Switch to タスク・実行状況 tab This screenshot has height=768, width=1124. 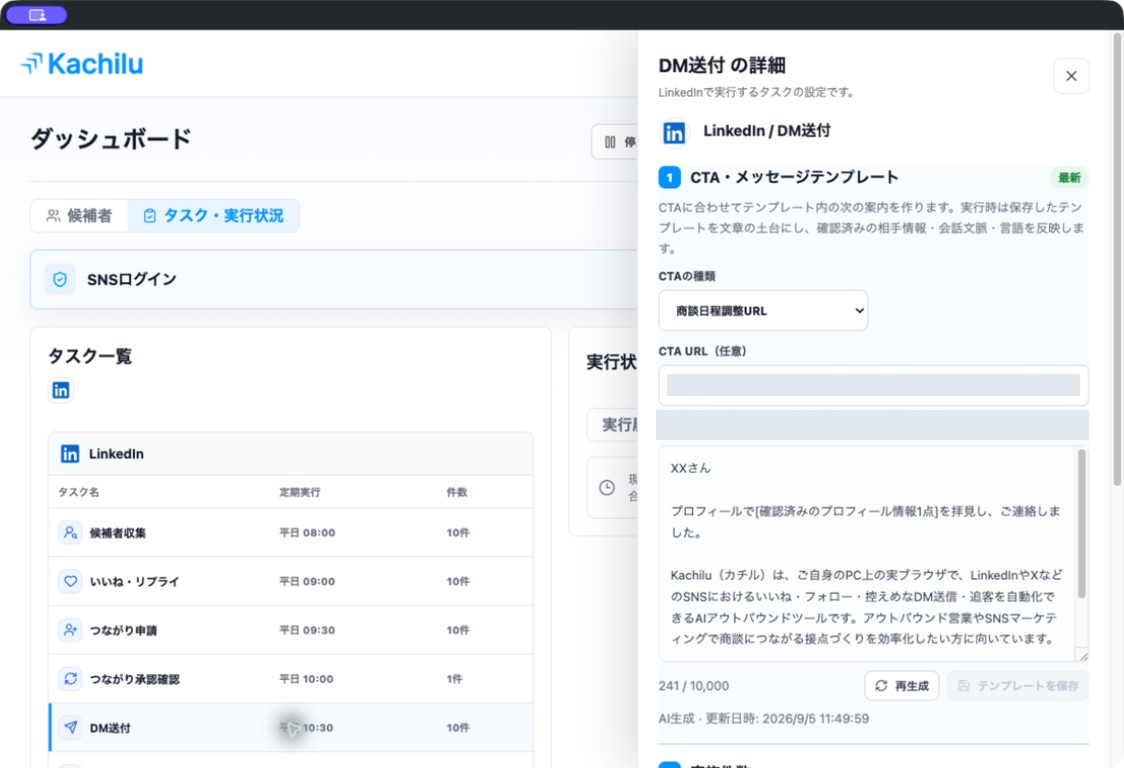[x=214, y=216]
